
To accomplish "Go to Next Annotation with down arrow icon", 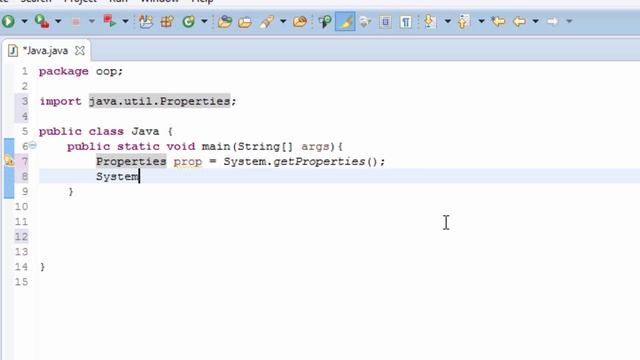I will (430, 21).
